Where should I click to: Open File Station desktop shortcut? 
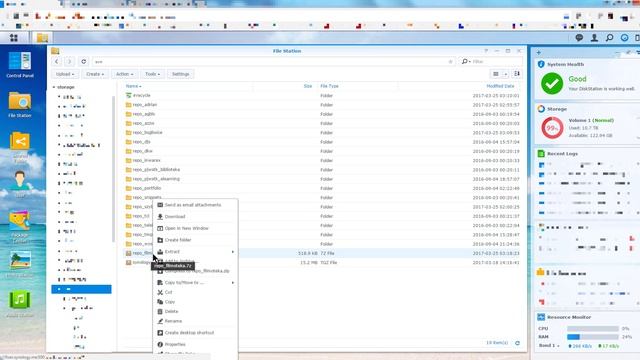pyautogui.click(x=20, y=105)
